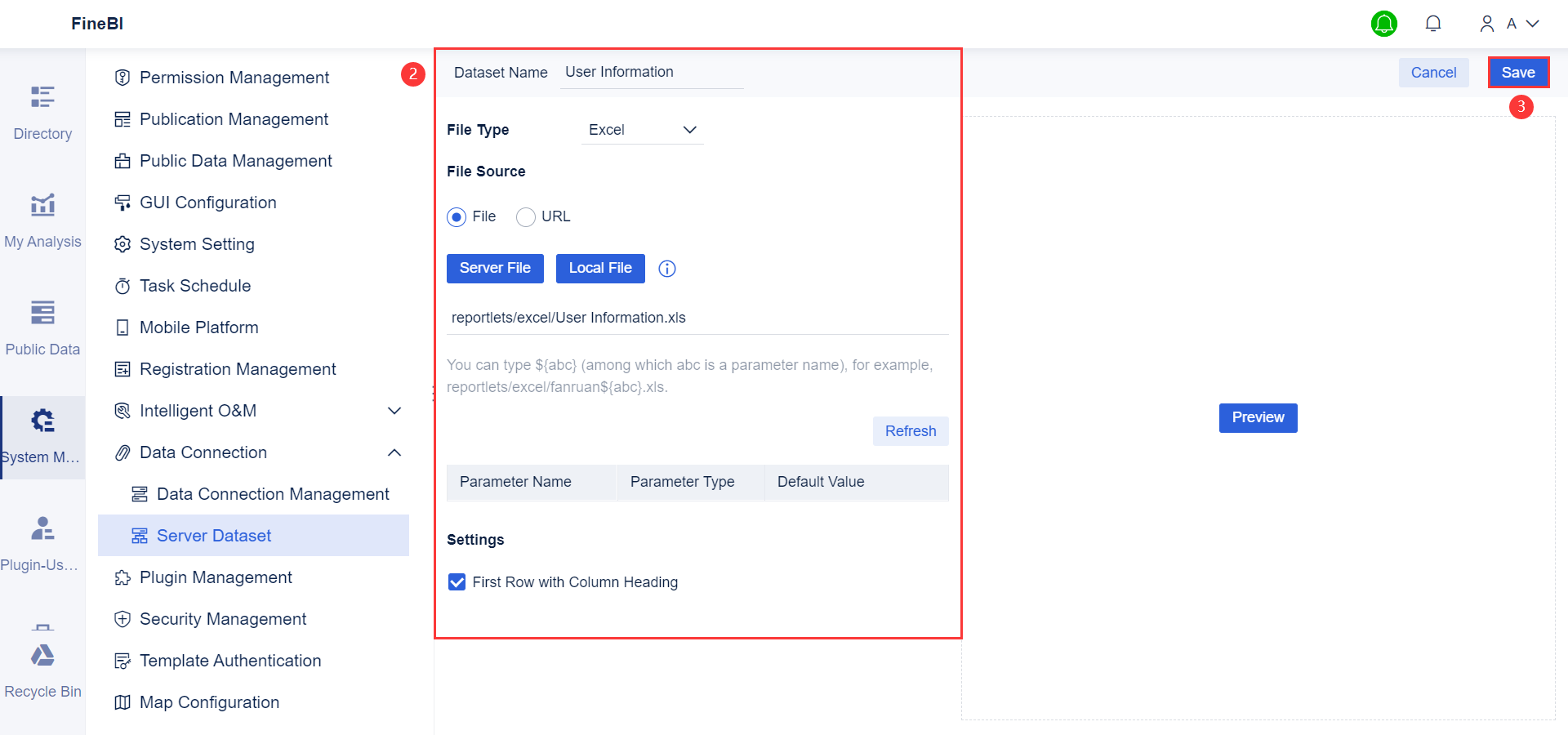Screen dimensions: 1568x735
Task: Click the Plugin Management puzzle icon
Action: pos(122,577)
